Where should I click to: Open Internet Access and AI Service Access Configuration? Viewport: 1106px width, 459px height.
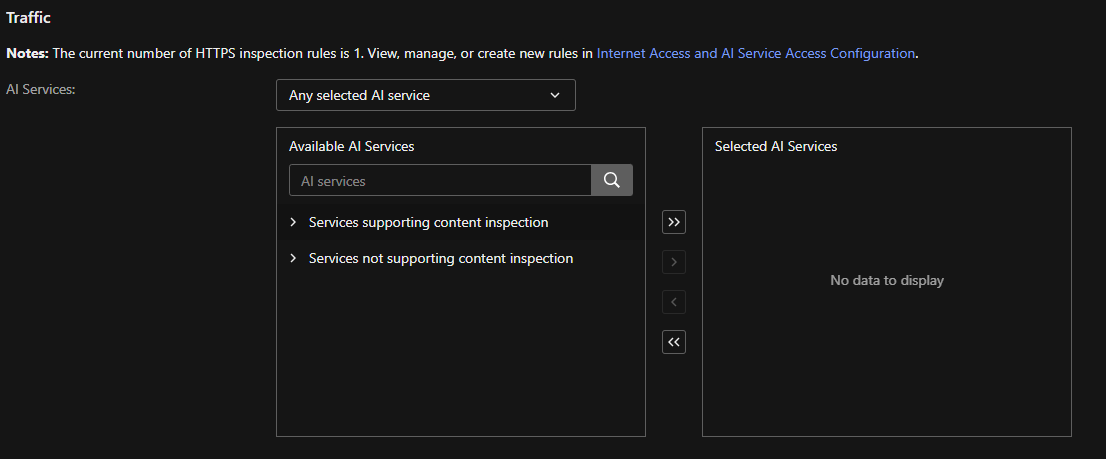(755, 53)
